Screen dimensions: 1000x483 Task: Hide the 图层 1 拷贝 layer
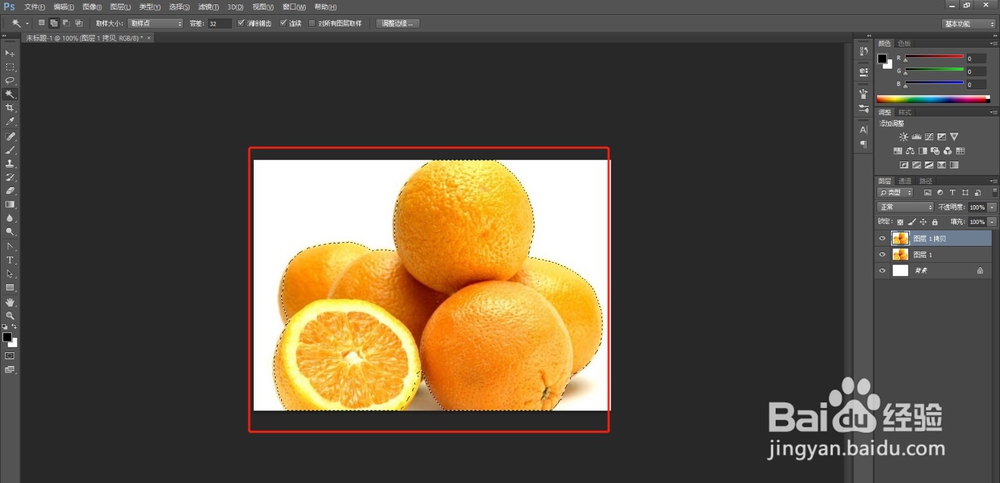[x=882, y=239]
